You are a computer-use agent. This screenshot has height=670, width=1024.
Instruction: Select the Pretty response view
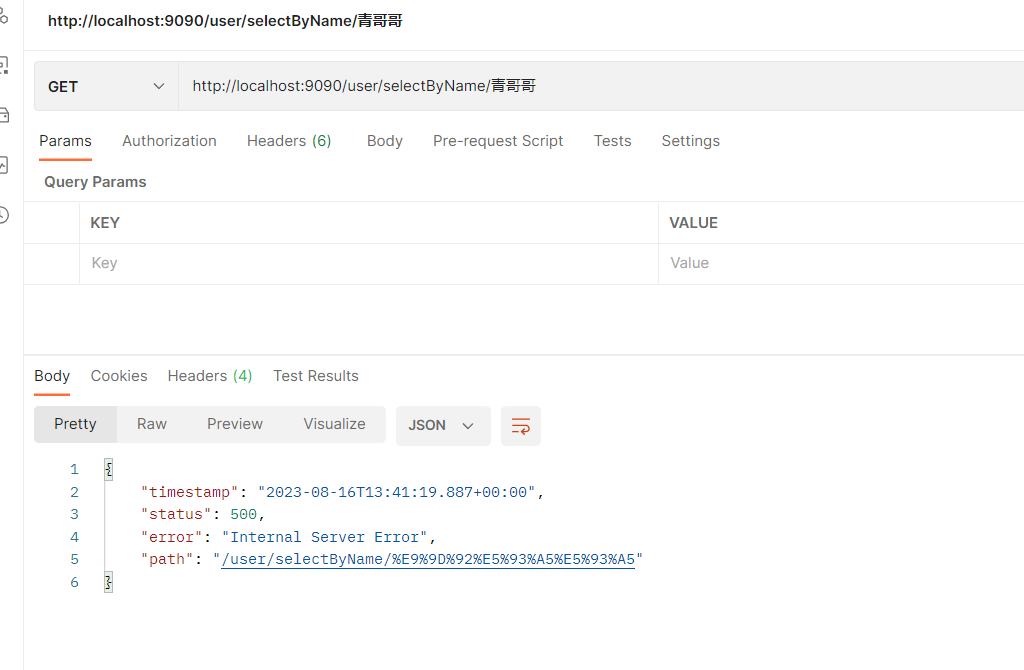75,424
